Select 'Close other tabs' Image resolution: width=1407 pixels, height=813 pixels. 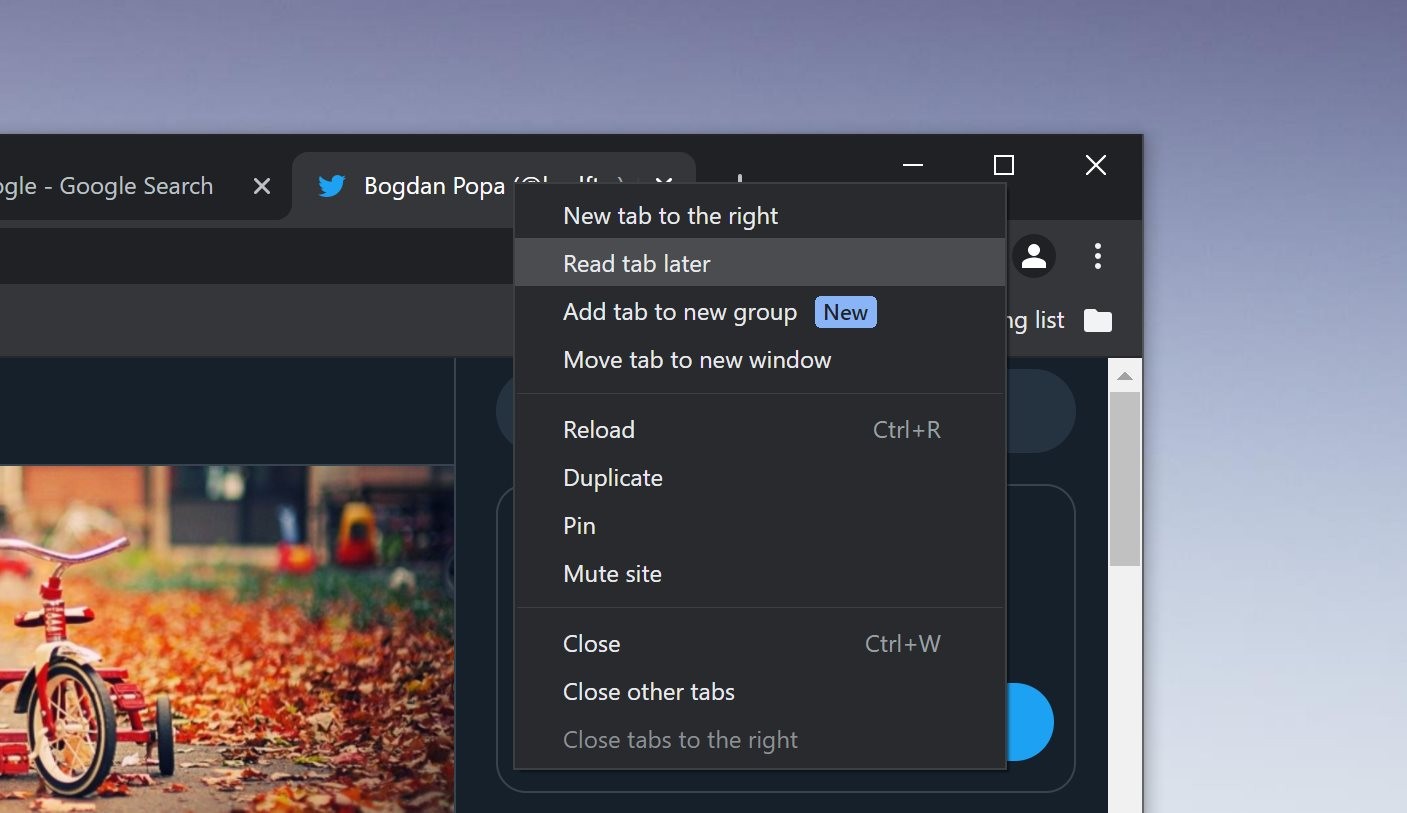648,691
